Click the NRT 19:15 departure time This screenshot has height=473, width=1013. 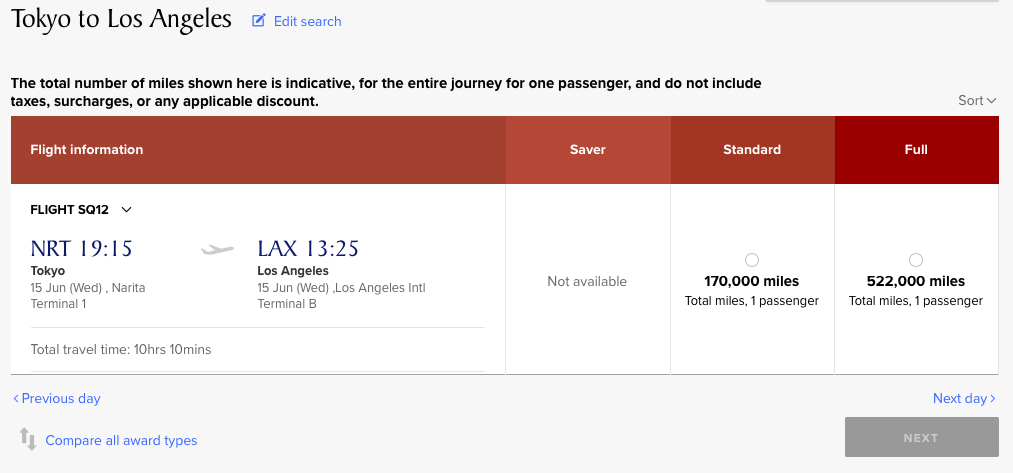click(x=81, y=249)
